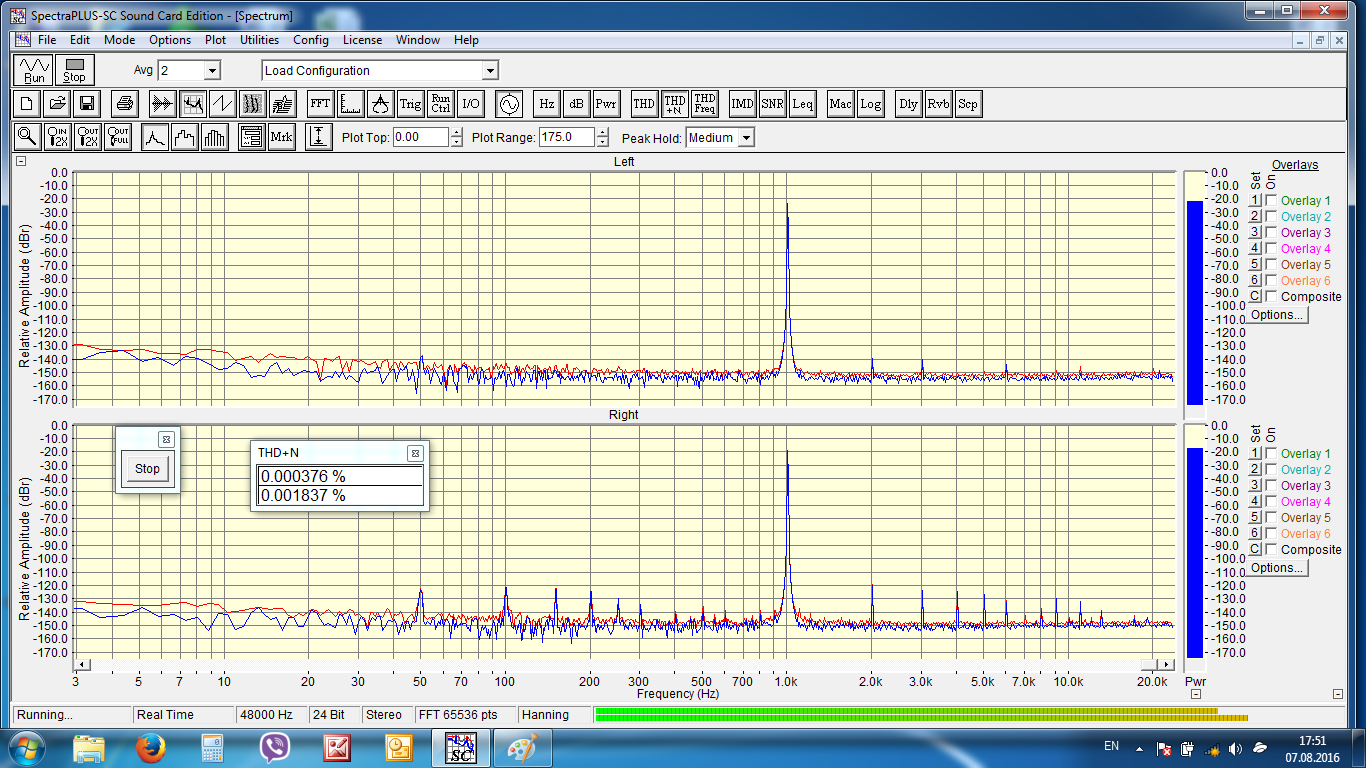
Task: Click the Save floppy disk icon
Action: pyautogui.click(x=87, y=104)
